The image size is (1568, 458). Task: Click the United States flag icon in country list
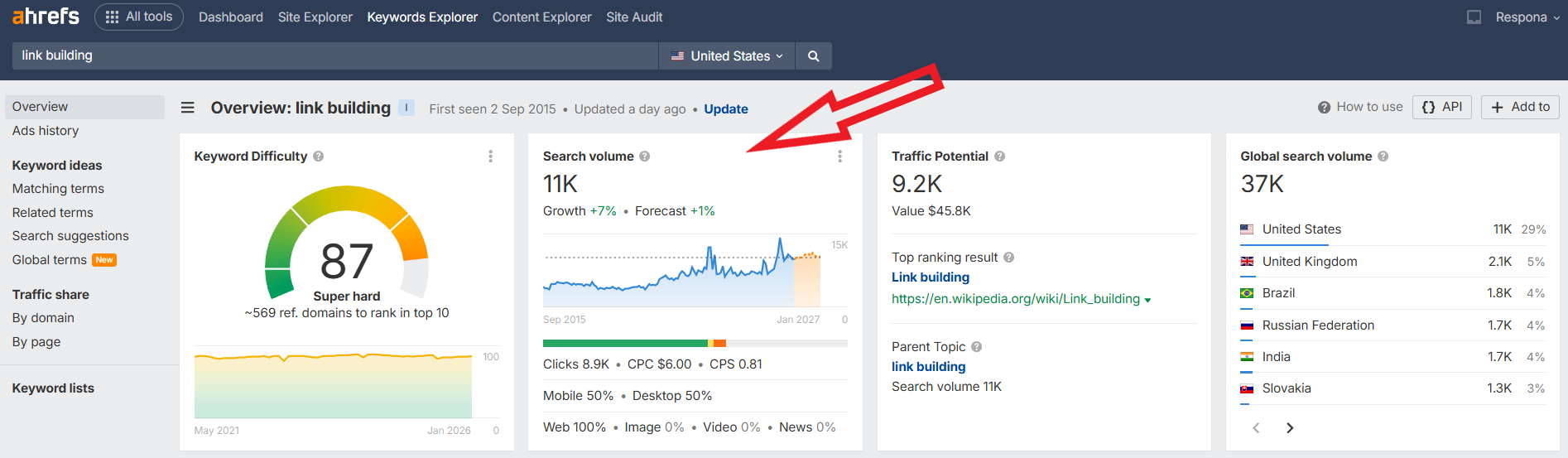coord(1247,229)
